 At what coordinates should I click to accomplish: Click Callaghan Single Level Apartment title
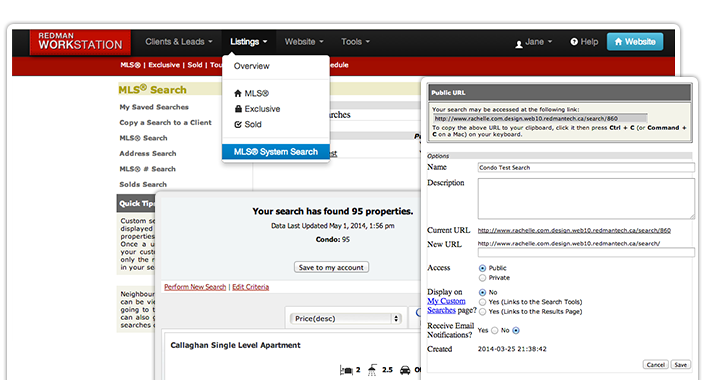coord(235,345)
